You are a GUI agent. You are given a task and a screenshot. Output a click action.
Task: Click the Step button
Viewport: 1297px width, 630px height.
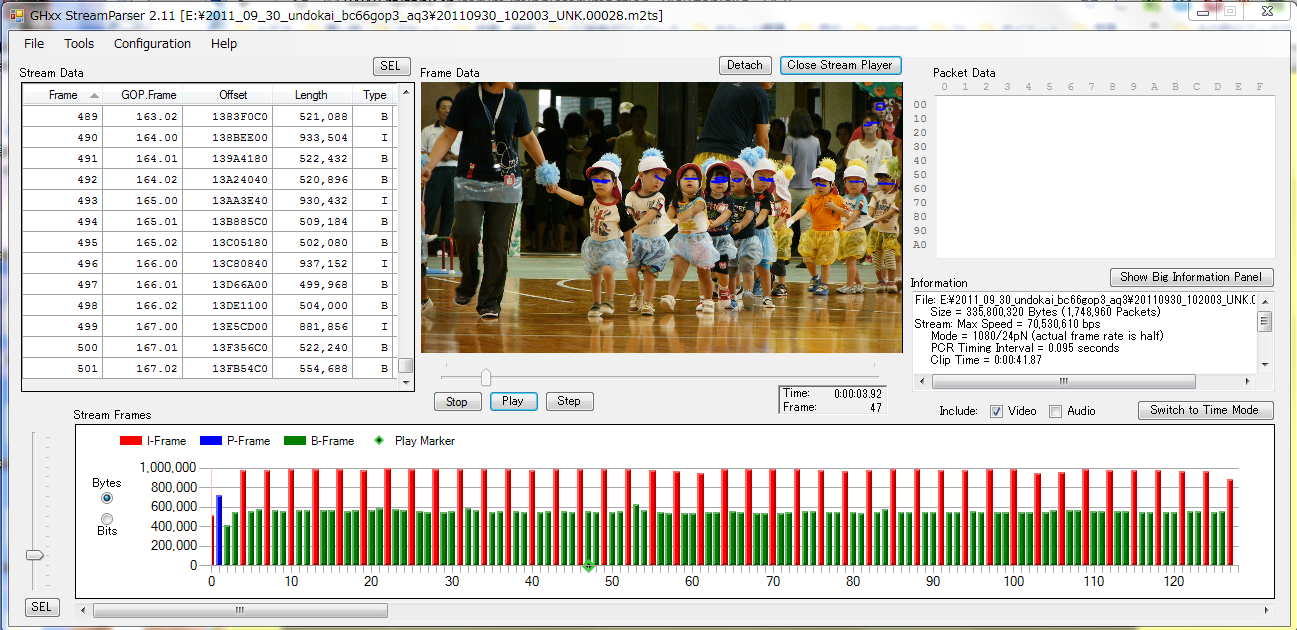coord(569,401)
